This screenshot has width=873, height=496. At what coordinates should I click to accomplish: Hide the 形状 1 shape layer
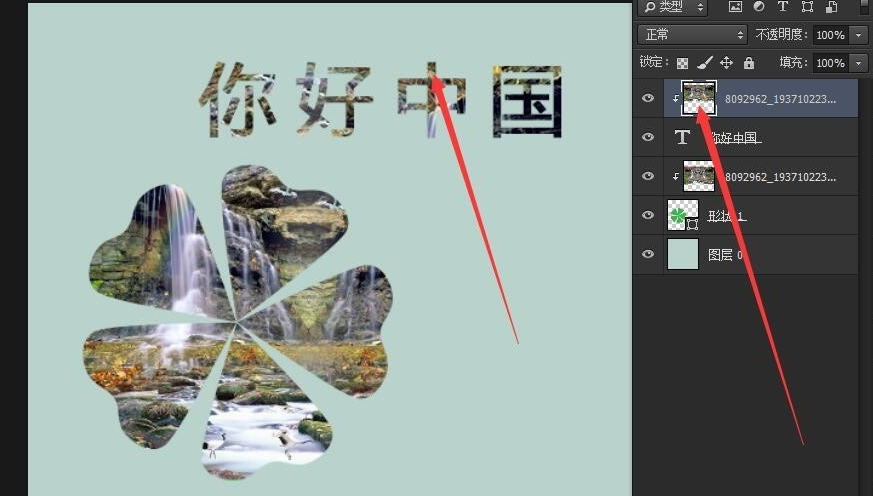(648, 215)
